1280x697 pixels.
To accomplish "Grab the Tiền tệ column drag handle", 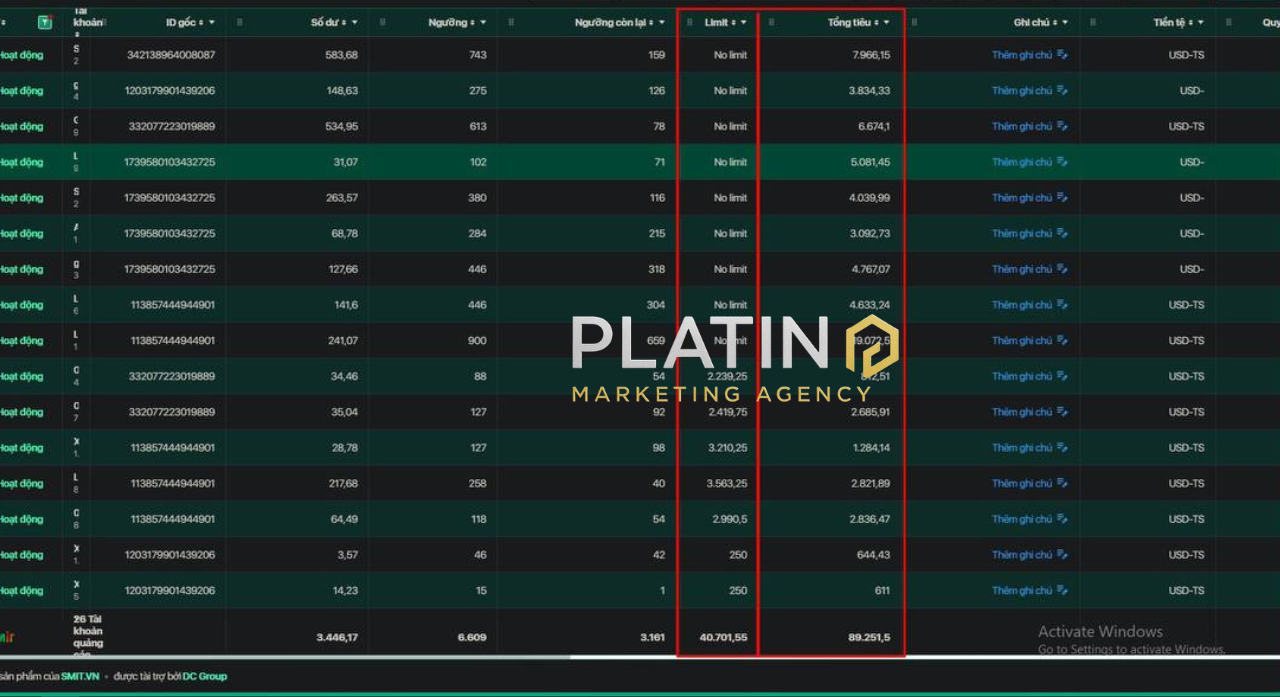I will (x=1092, y=22).
